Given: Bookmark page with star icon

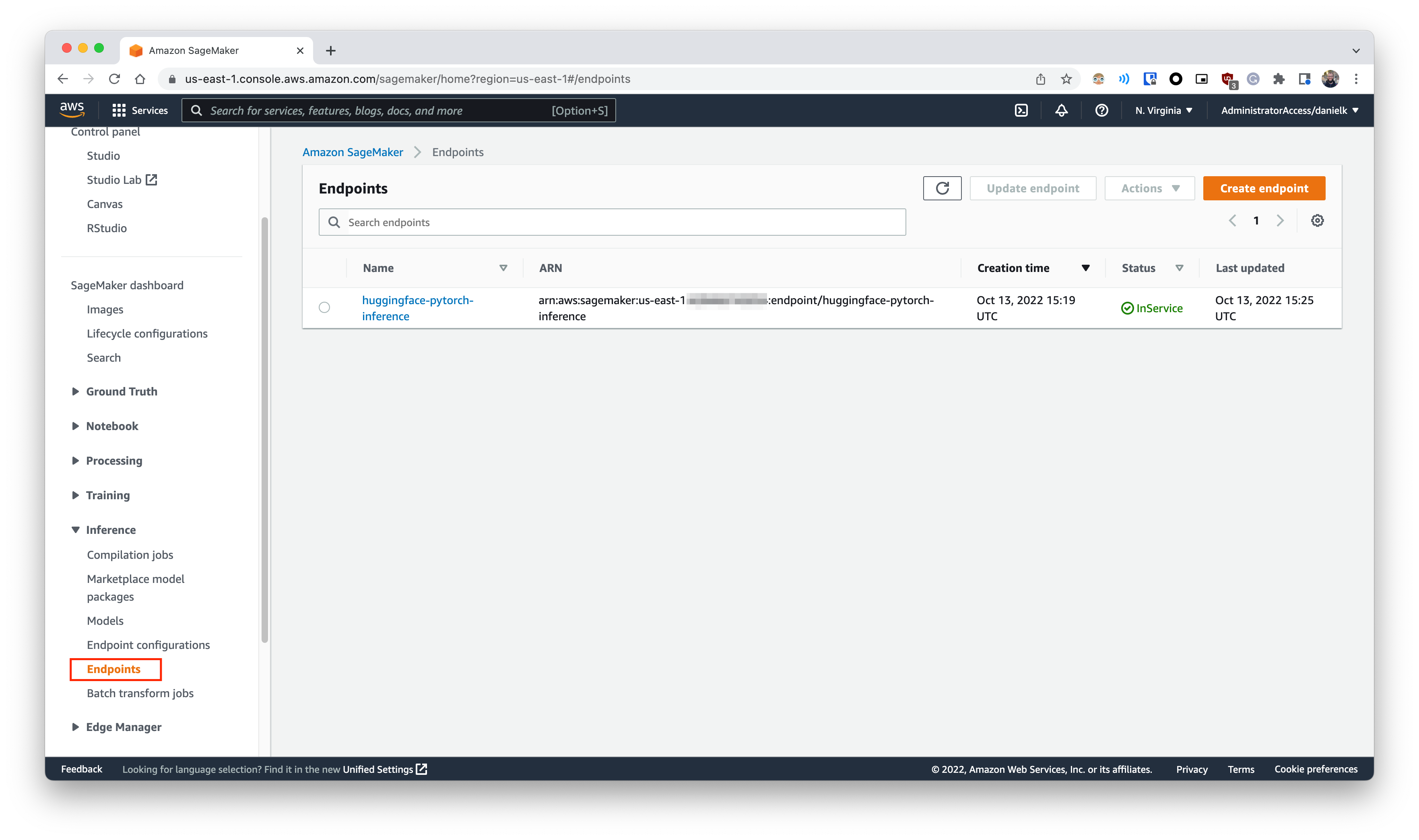Looking at the screenshot, I should click(1066, 79).
